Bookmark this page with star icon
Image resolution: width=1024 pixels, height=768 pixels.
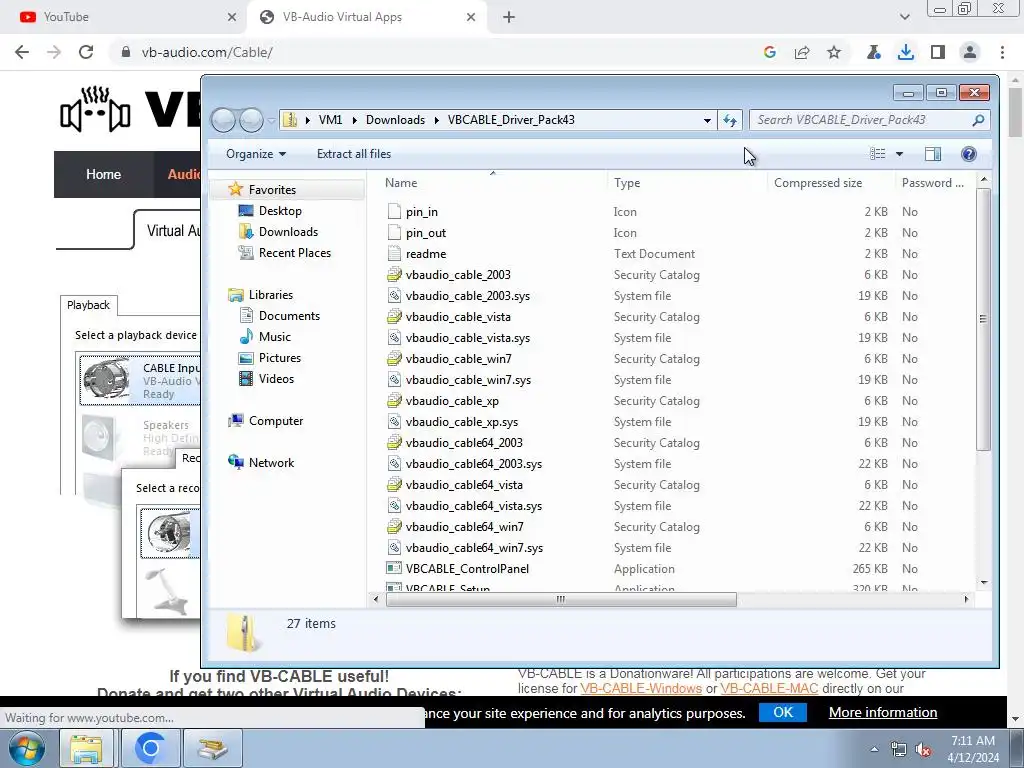click(x=834, y=52)
